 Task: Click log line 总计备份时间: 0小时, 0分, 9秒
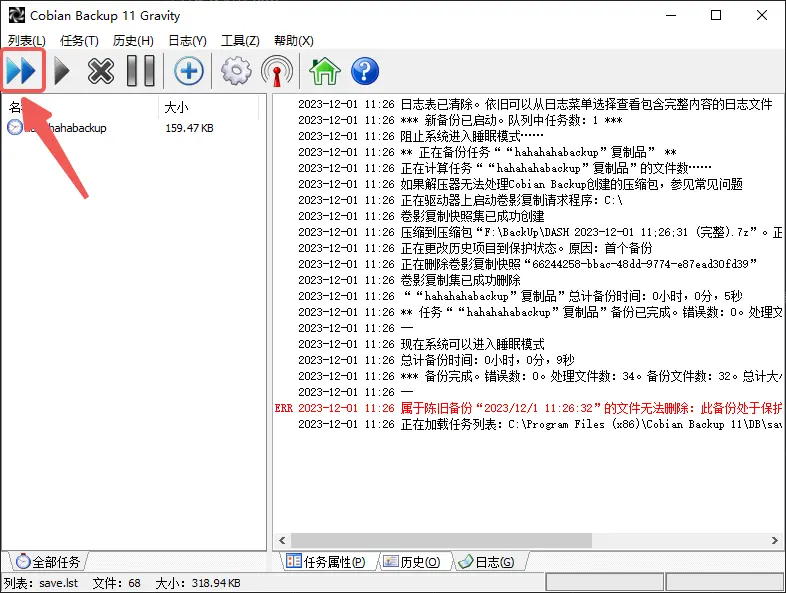[436, 360]
